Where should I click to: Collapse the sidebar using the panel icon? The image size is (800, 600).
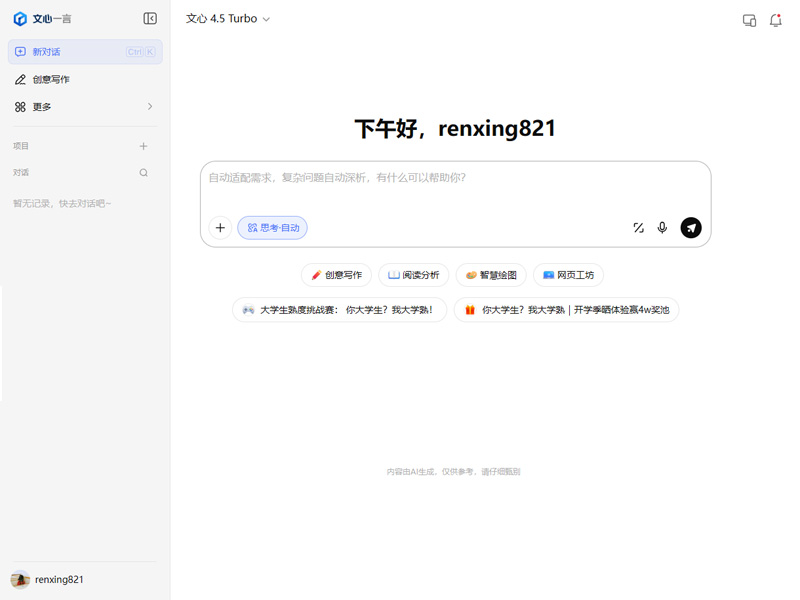click(x=151, y=18)
